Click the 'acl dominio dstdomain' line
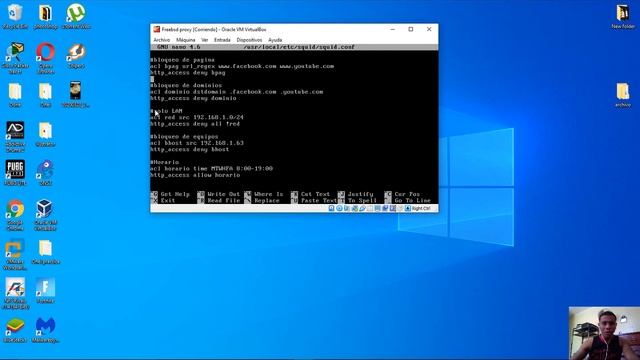The width and height of the screenshot is (640, 360). pyautogui.click(x=237, y=92)
